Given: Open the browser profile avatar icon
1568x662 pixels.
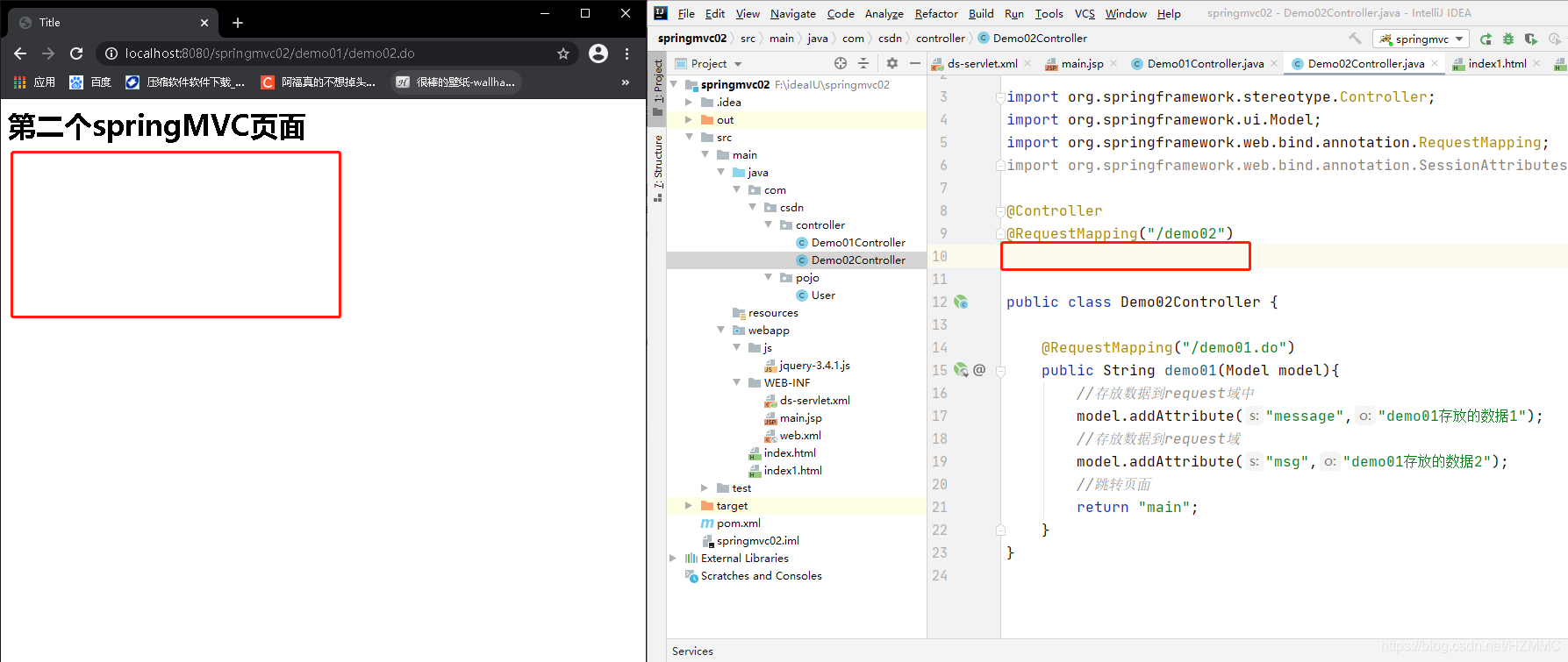Looking at the screenshot, I should [598, 53].
